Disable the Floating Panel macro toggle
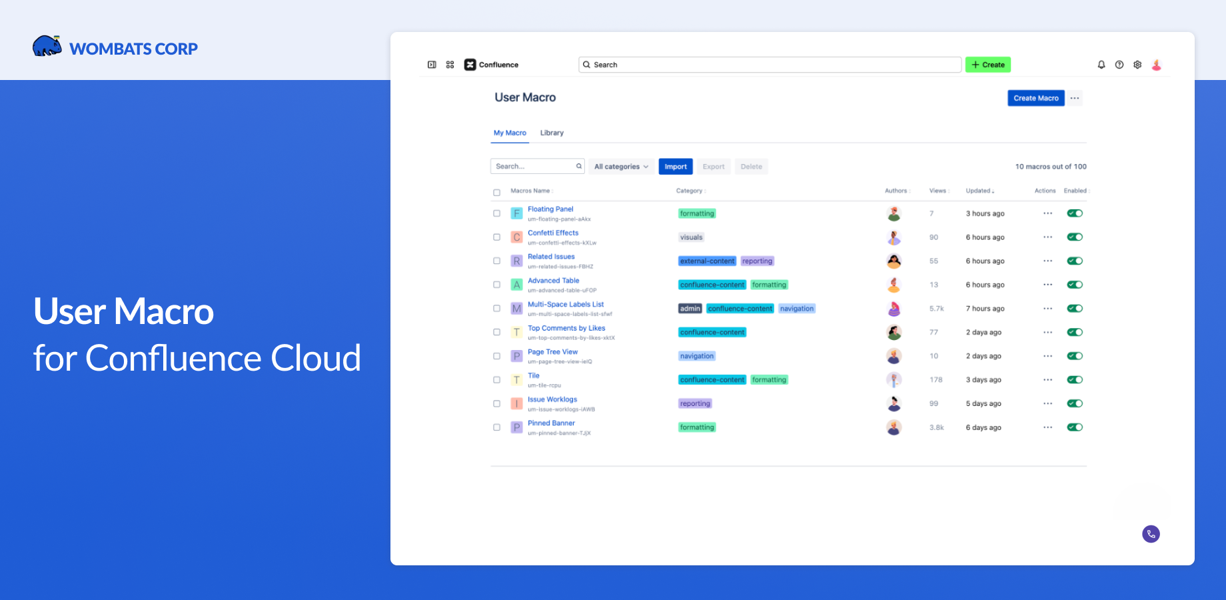 (x=1075, y=214)
